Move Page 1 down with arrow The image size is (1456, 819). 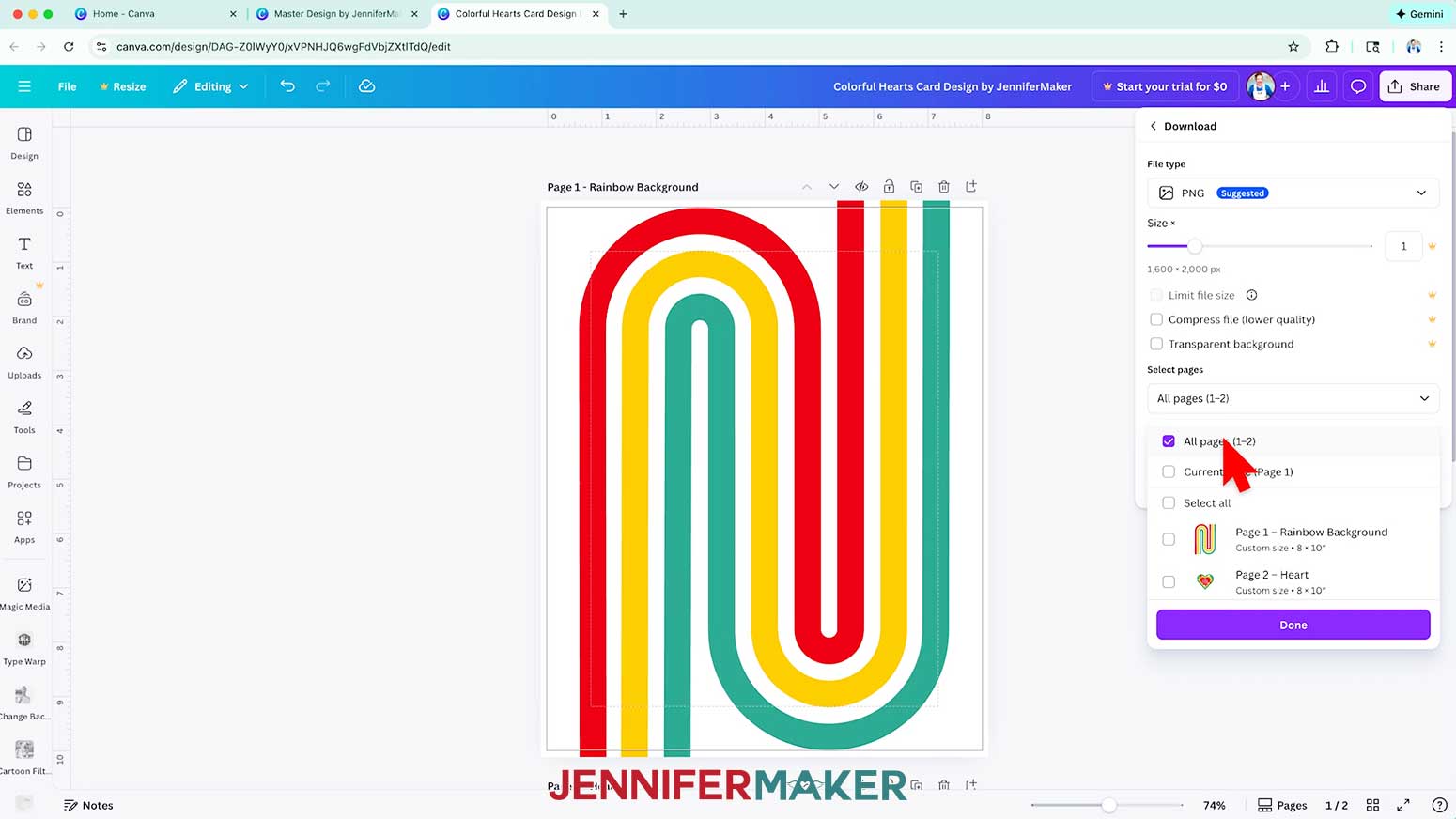(x=834, y=187)
